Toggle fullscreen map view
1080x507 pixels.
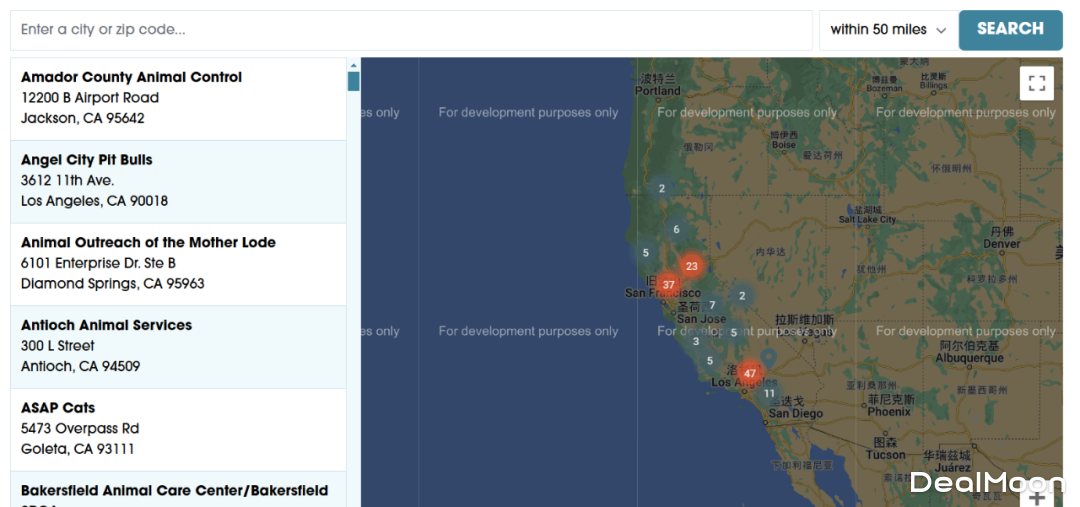coord(1036,83)
